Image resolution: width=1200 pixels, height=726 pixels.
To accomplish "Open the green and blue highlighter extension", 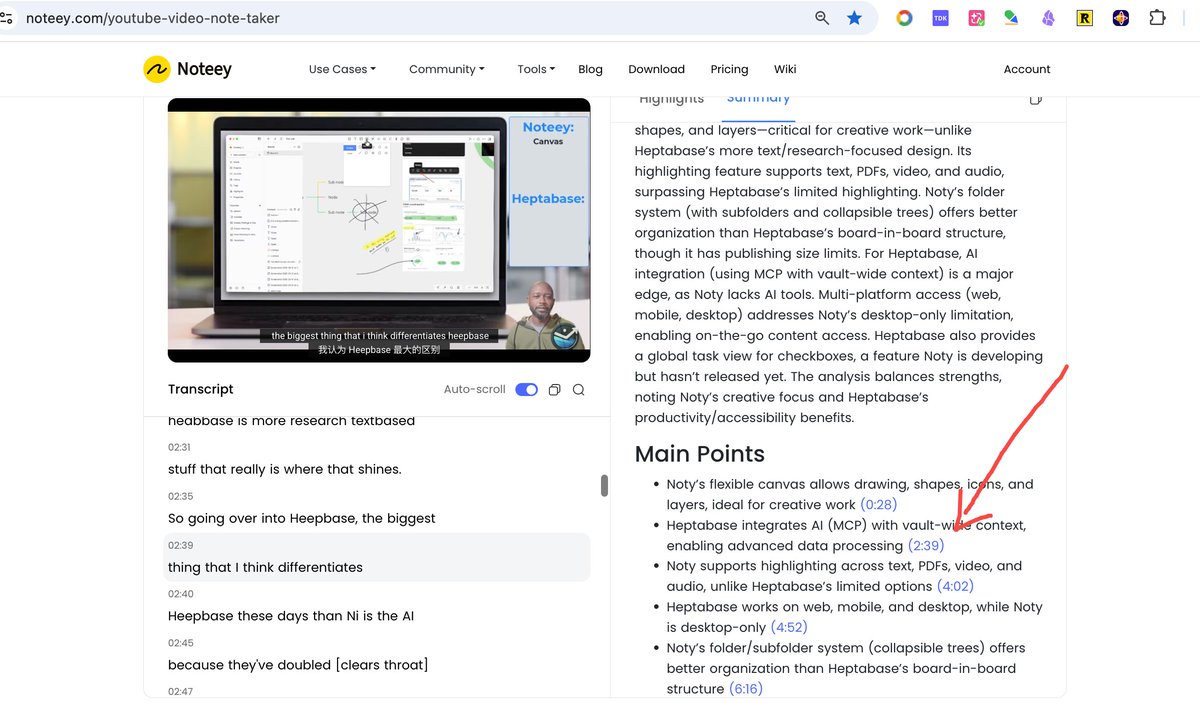I will [x=1012, y=18].
